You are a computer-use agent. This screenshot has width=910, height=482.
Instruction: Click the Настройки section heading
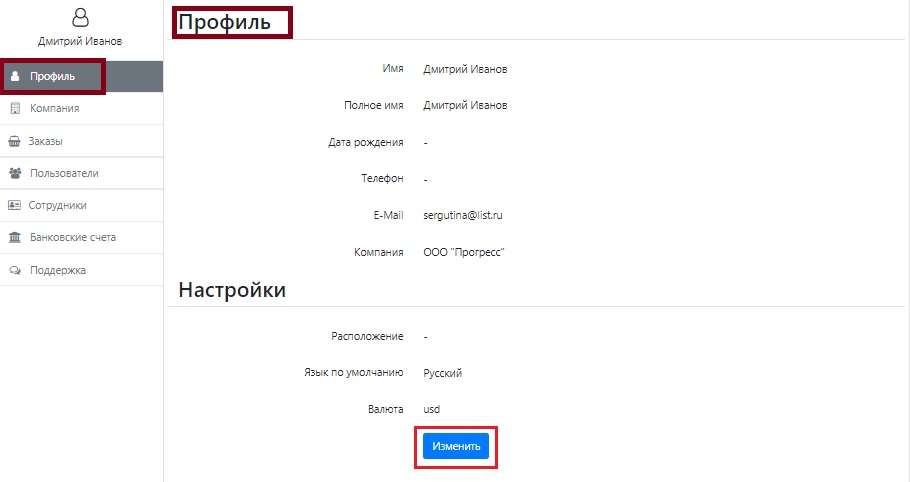click(232, 289)
